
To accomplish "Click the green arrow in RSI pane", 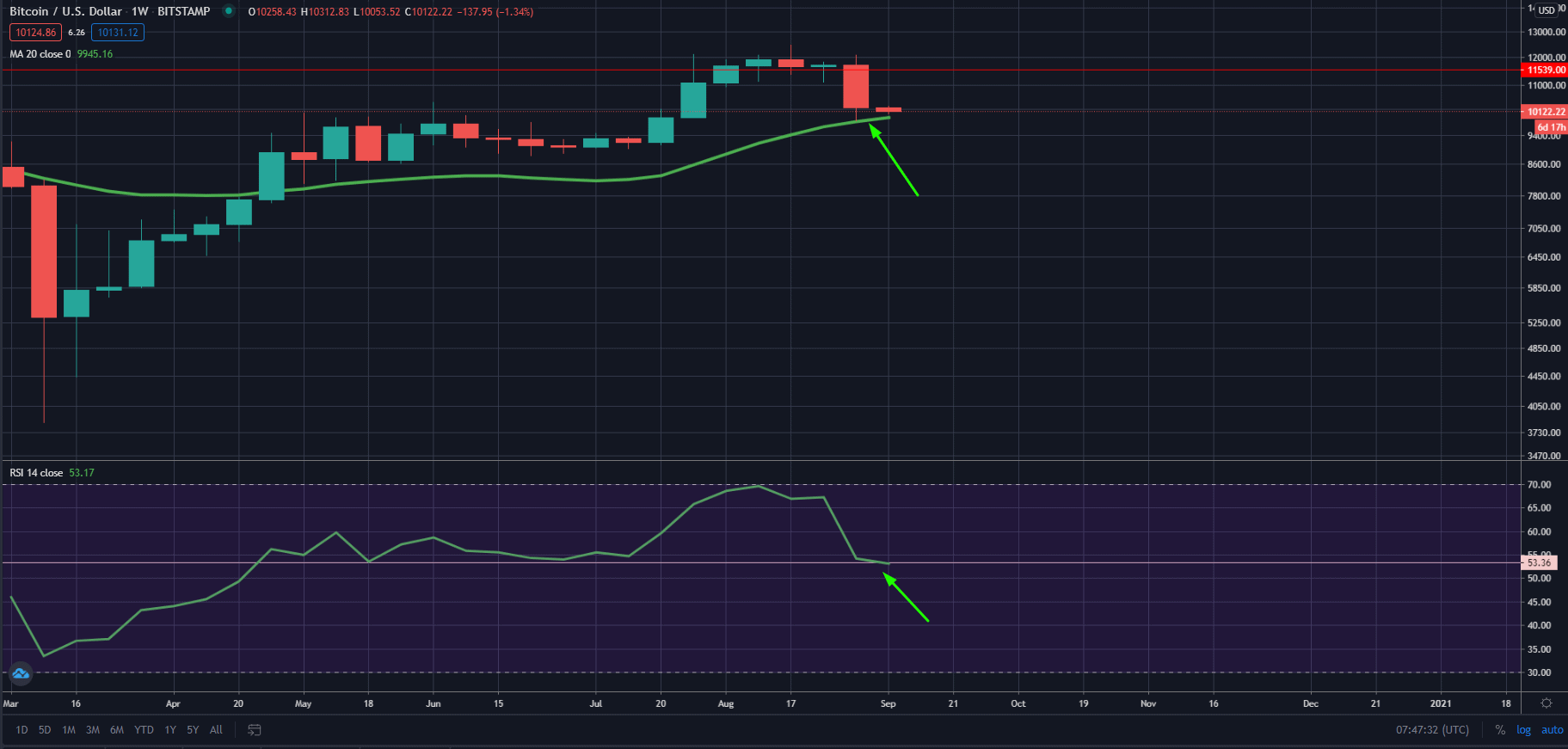I will 907,599.
